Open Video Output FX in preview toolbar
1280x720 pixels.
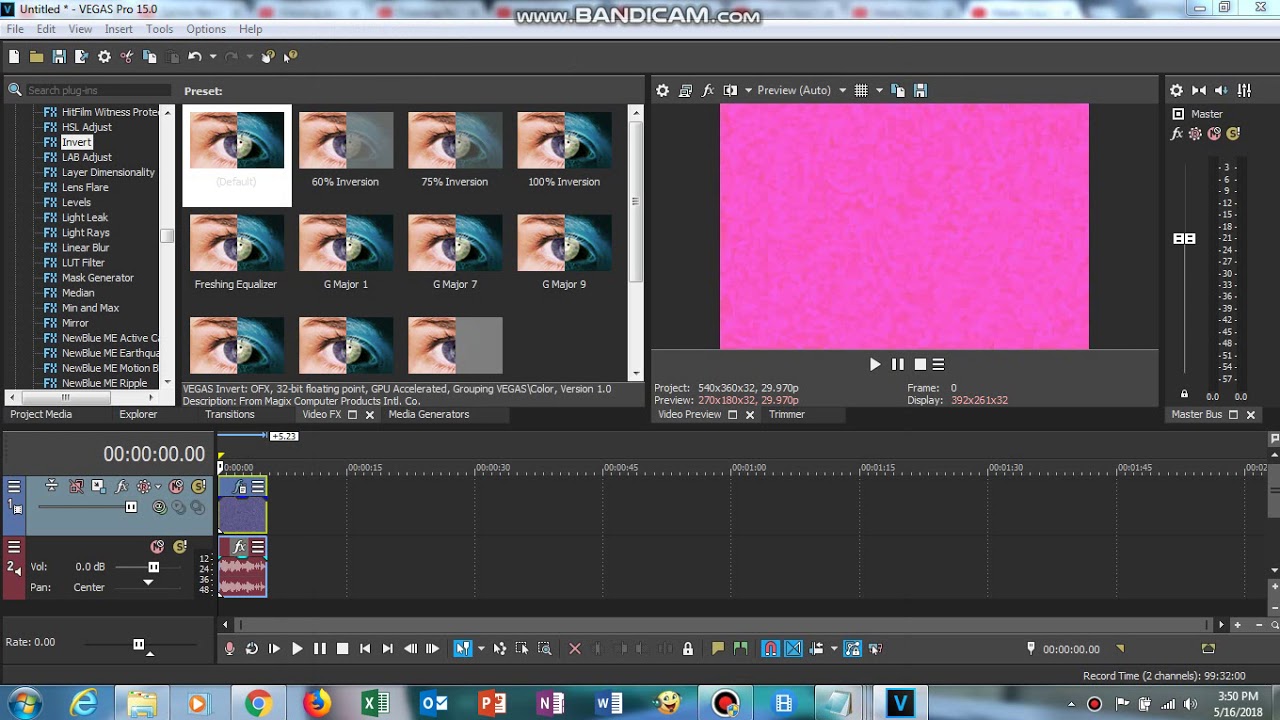708,90
